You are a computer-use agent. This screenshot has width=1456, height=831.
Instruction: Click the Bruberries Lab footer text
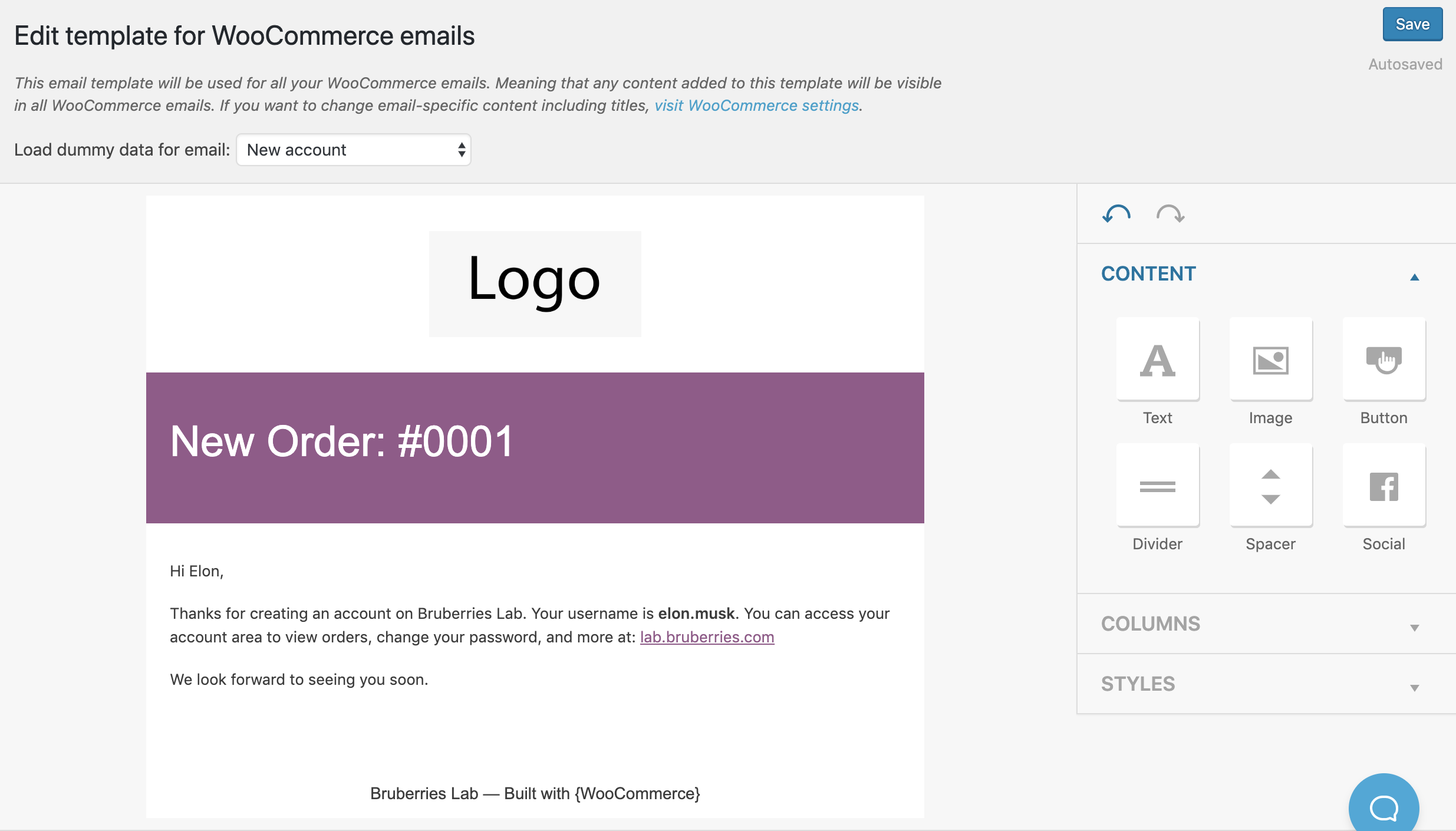pyautogui.click(x=534, y=793)
